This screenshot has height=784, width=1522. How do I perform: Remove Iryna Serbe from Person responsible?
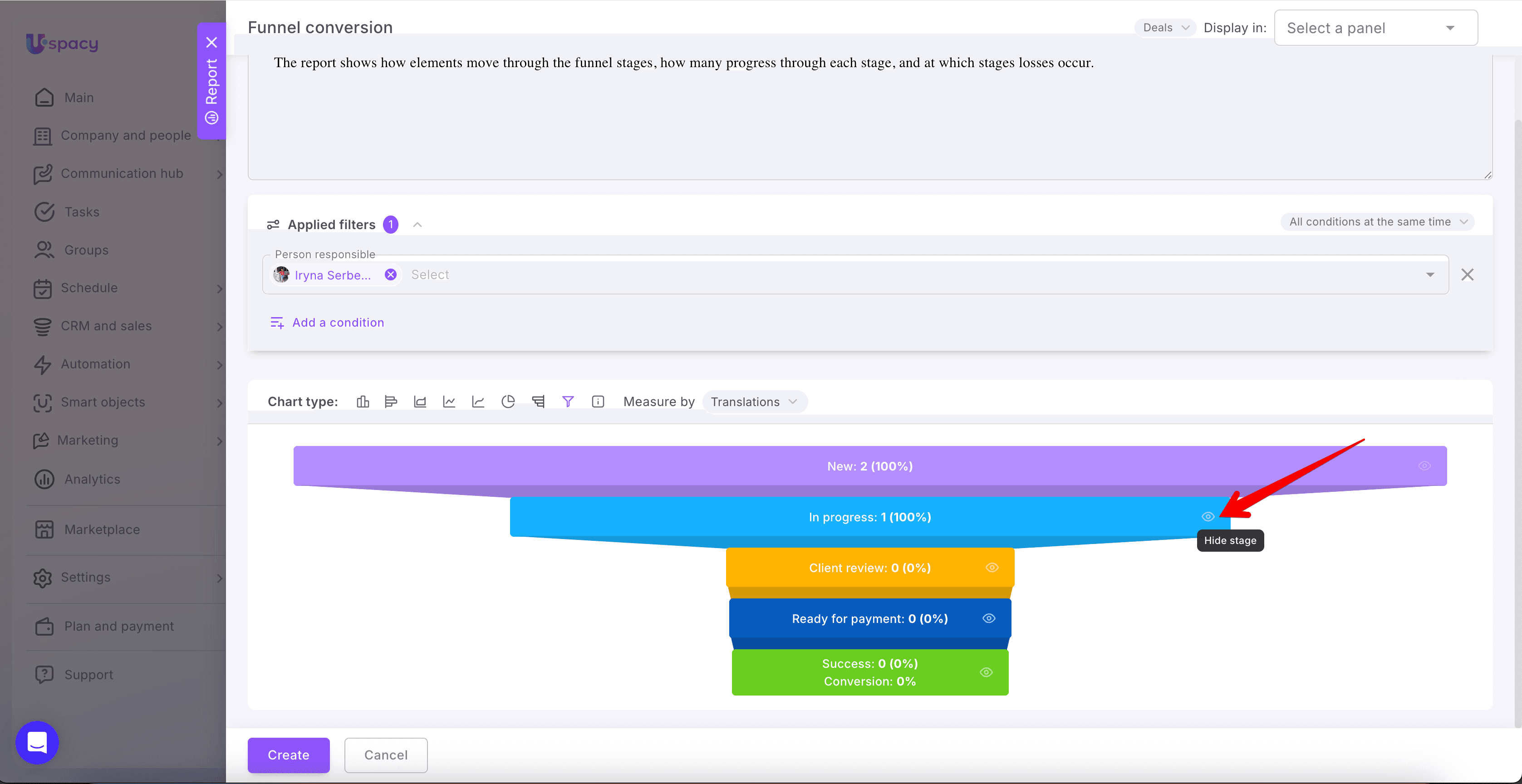tap(391, 275)
